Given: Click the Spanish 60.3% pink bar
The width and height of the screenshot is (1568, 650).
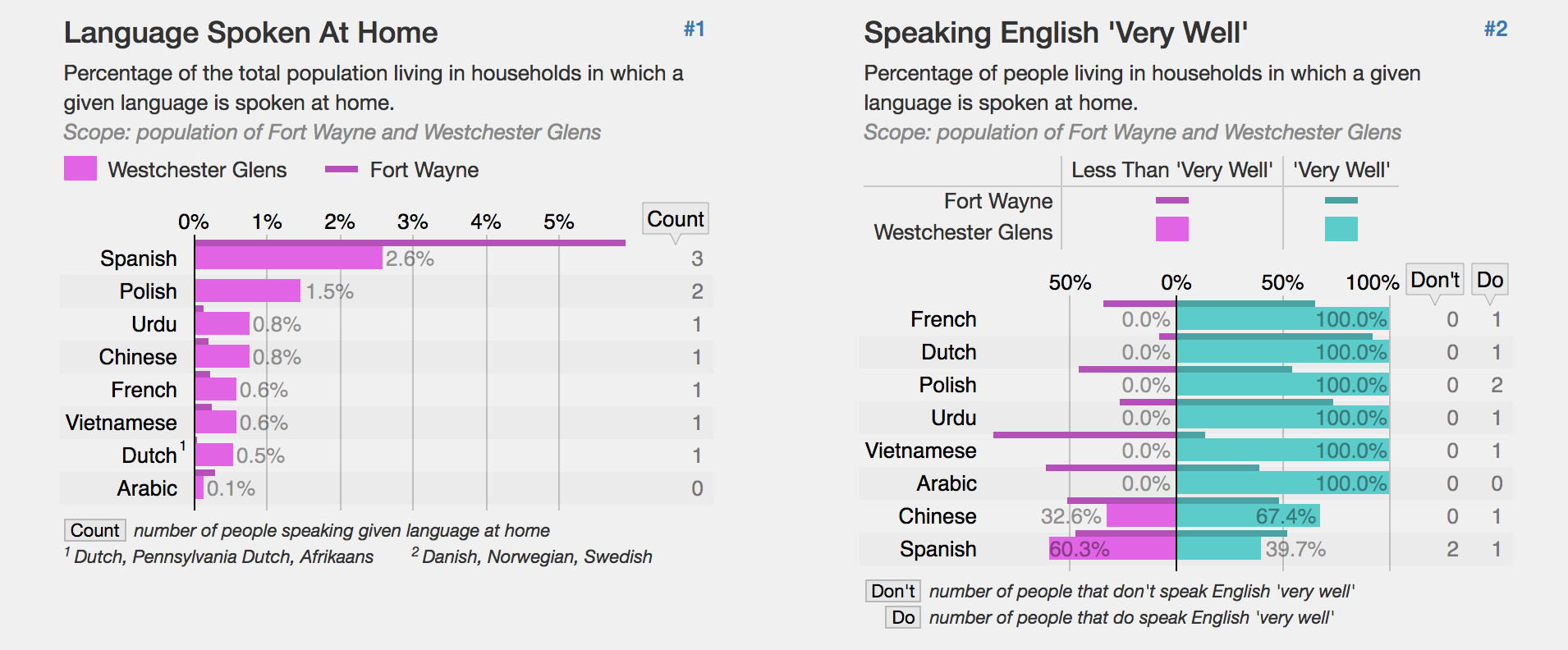Looking at the screenshot, I should (1112, 548).
